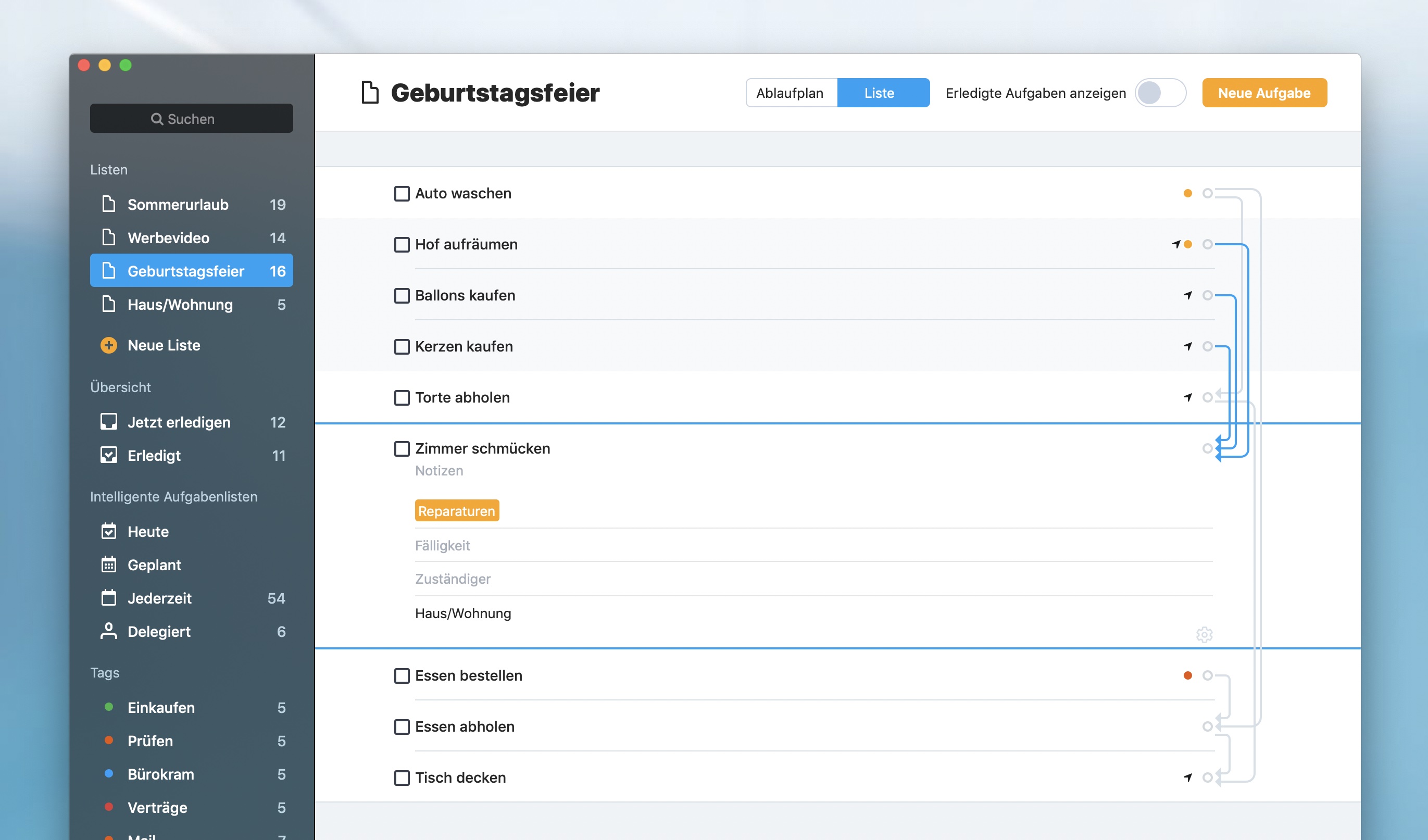Screen dimensions: 1428x840
Task: Create a task with Neue Aufgabe button
Action: click(x=1264, y=93)
